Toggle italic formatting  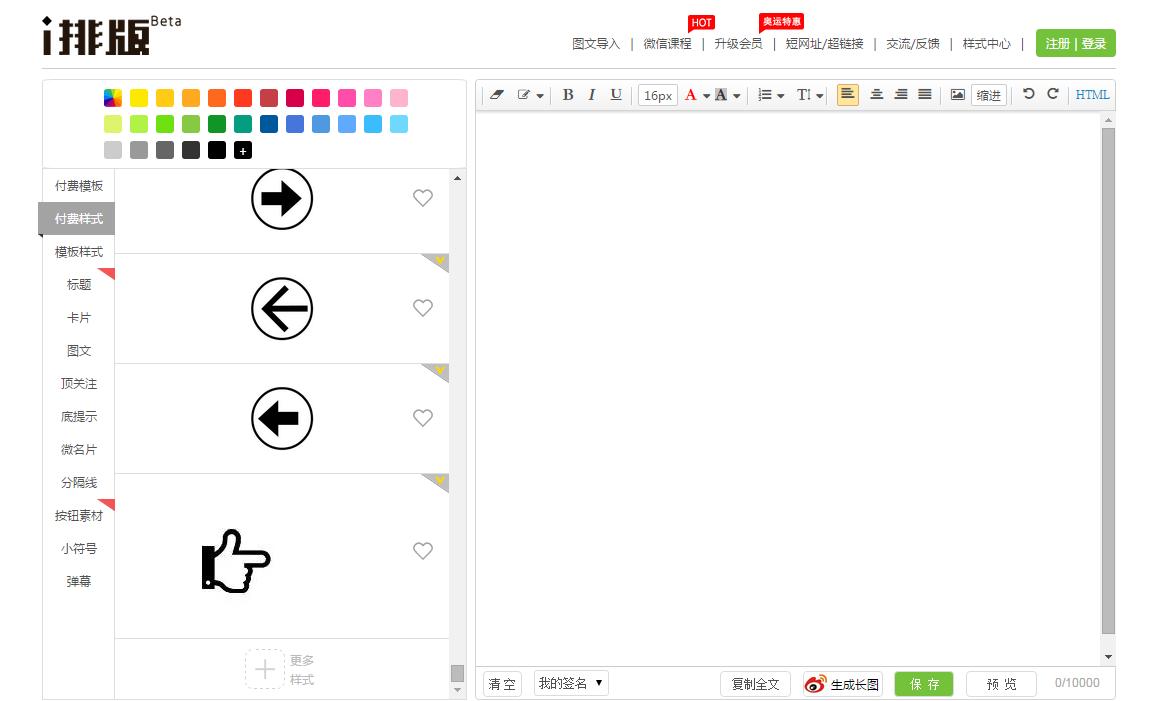tap(591, 95)
